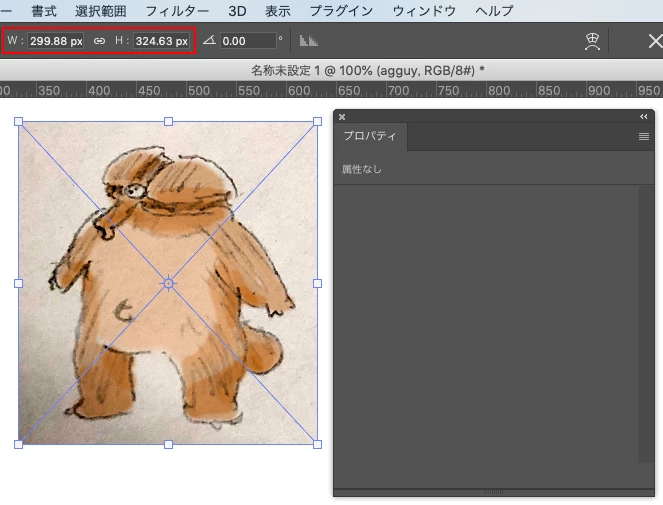Screen dimensions: 663x505
Task: Click the transform center reference point
Action: pyautogui.click(x=168, y=283)
